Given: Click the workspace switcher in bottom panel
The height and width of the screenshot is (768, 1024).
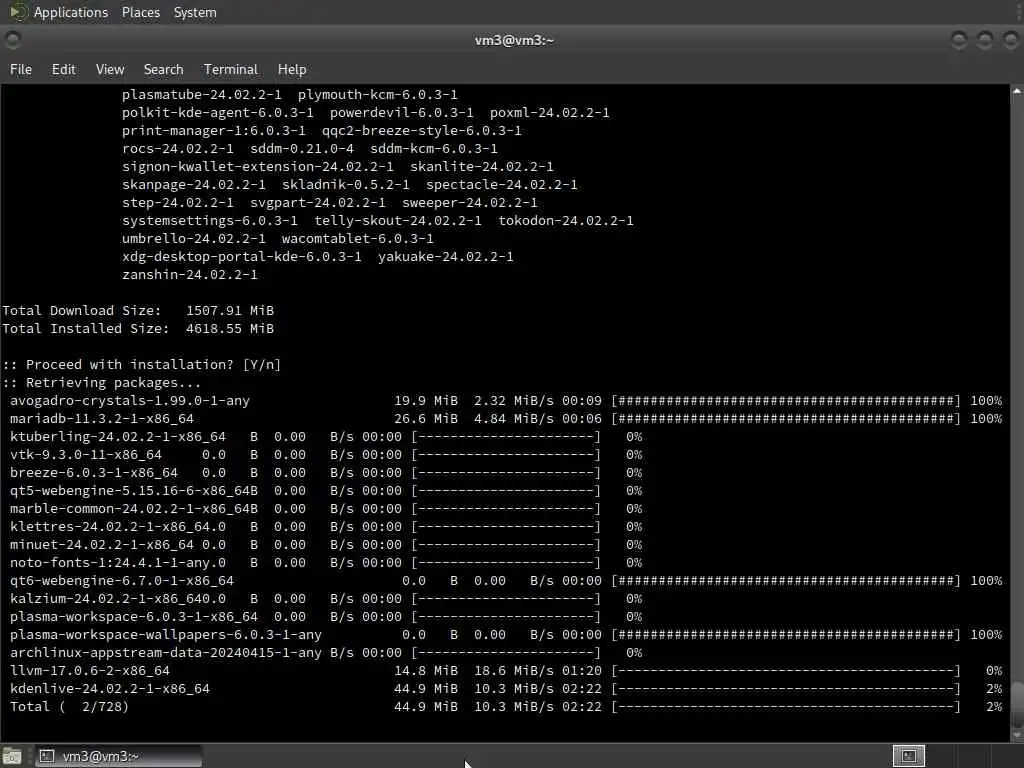Looking at the screenshot, I should [x=908, y=756].
